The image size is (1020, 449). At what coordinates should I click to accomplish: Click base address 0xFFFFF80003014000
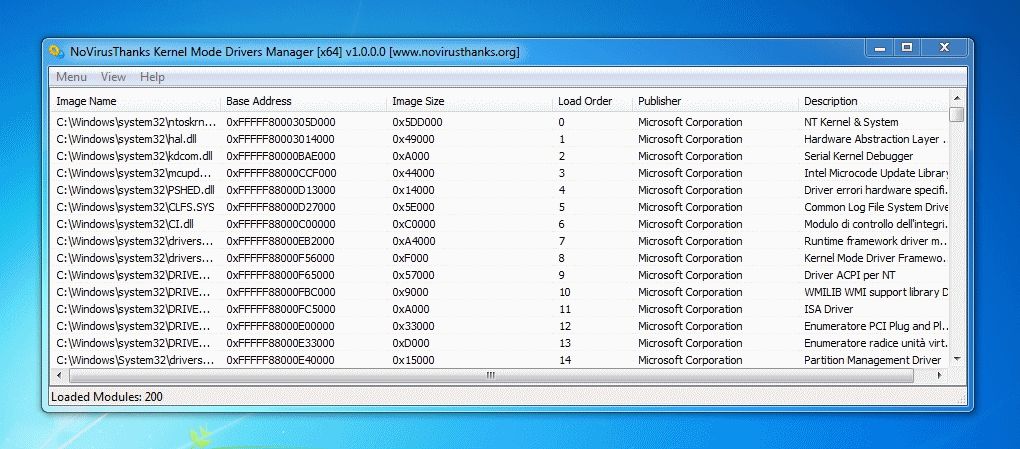pyautogui.click(x=280, y=139)
